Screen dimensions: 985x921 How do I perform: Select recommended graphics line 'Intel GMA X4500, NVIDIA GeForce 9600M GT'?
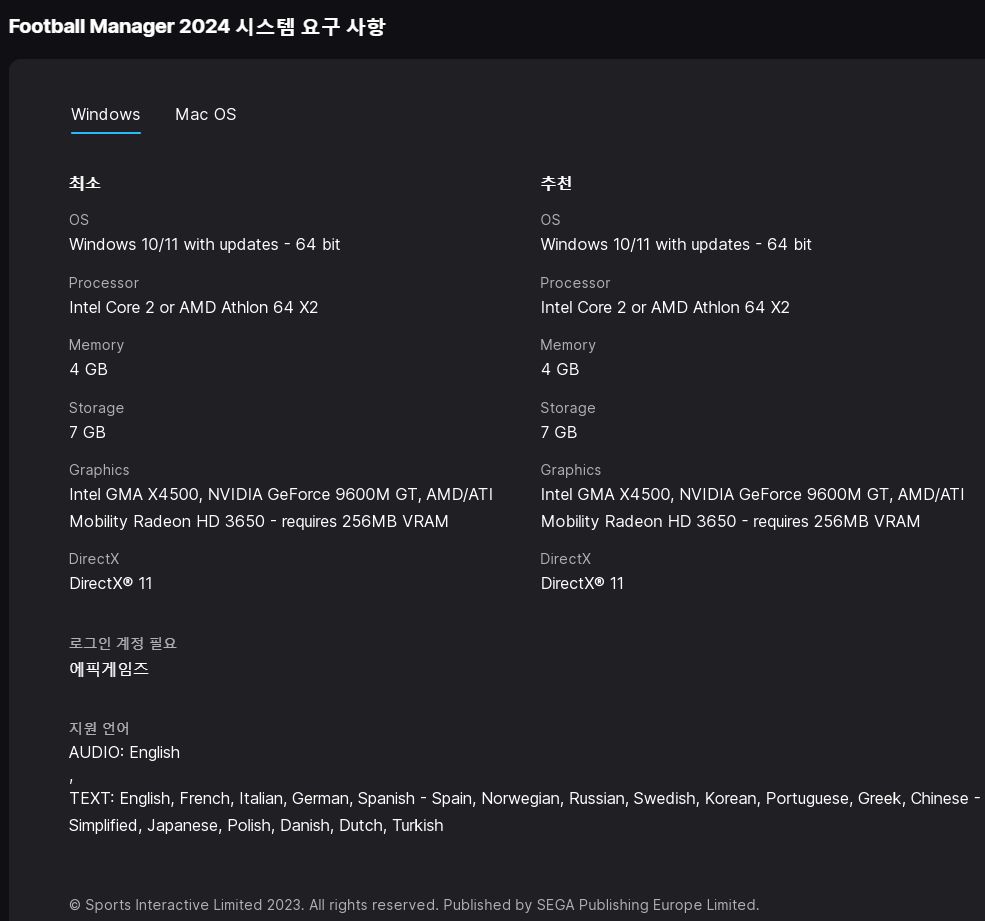pos(752,495)
